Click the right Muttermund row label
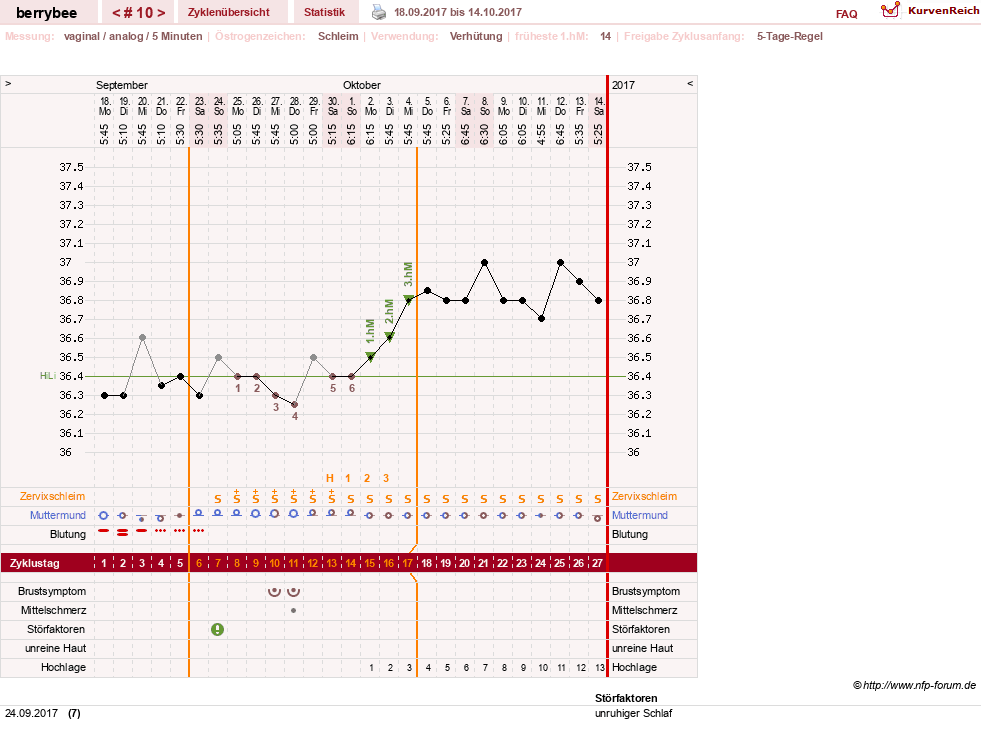The width and height of the screenshot is (981, 737). point(639,515)
